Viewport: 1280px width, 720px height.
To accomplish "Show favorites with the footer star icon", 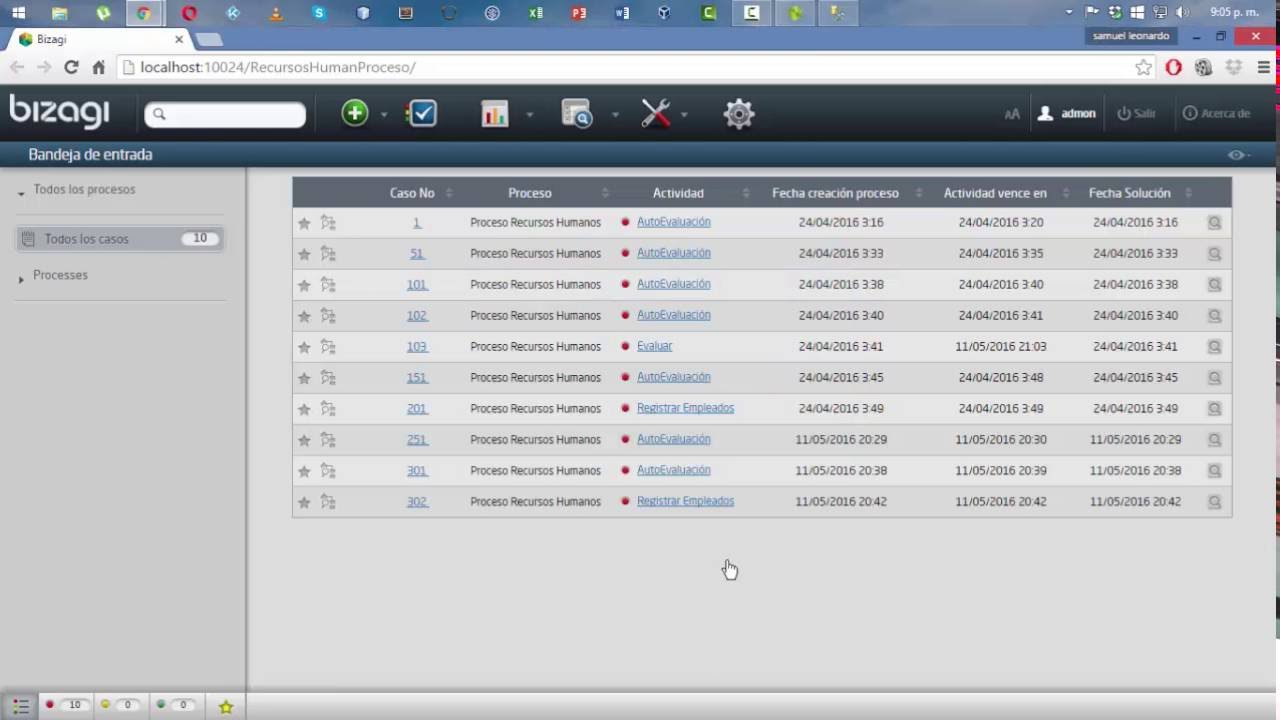I will (226, 707).
